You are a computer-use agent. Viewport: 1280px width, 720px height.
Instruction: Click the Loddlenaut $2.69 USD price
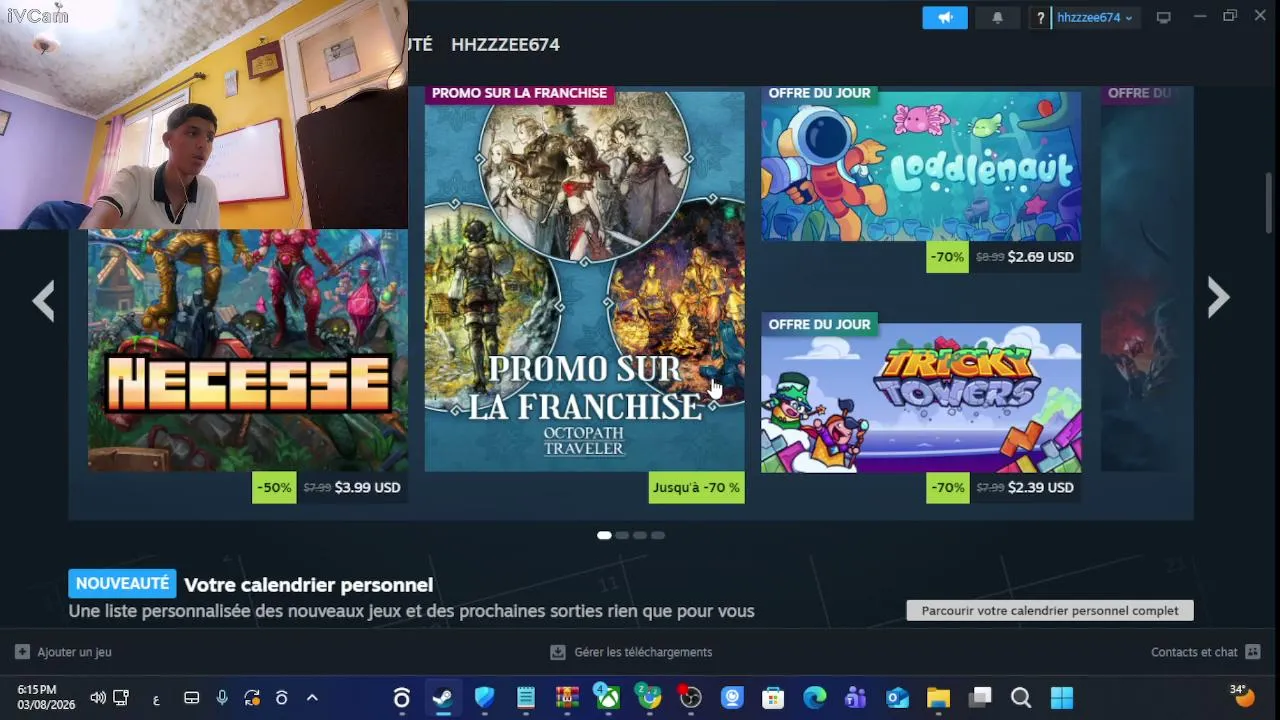pos(1040,257)
